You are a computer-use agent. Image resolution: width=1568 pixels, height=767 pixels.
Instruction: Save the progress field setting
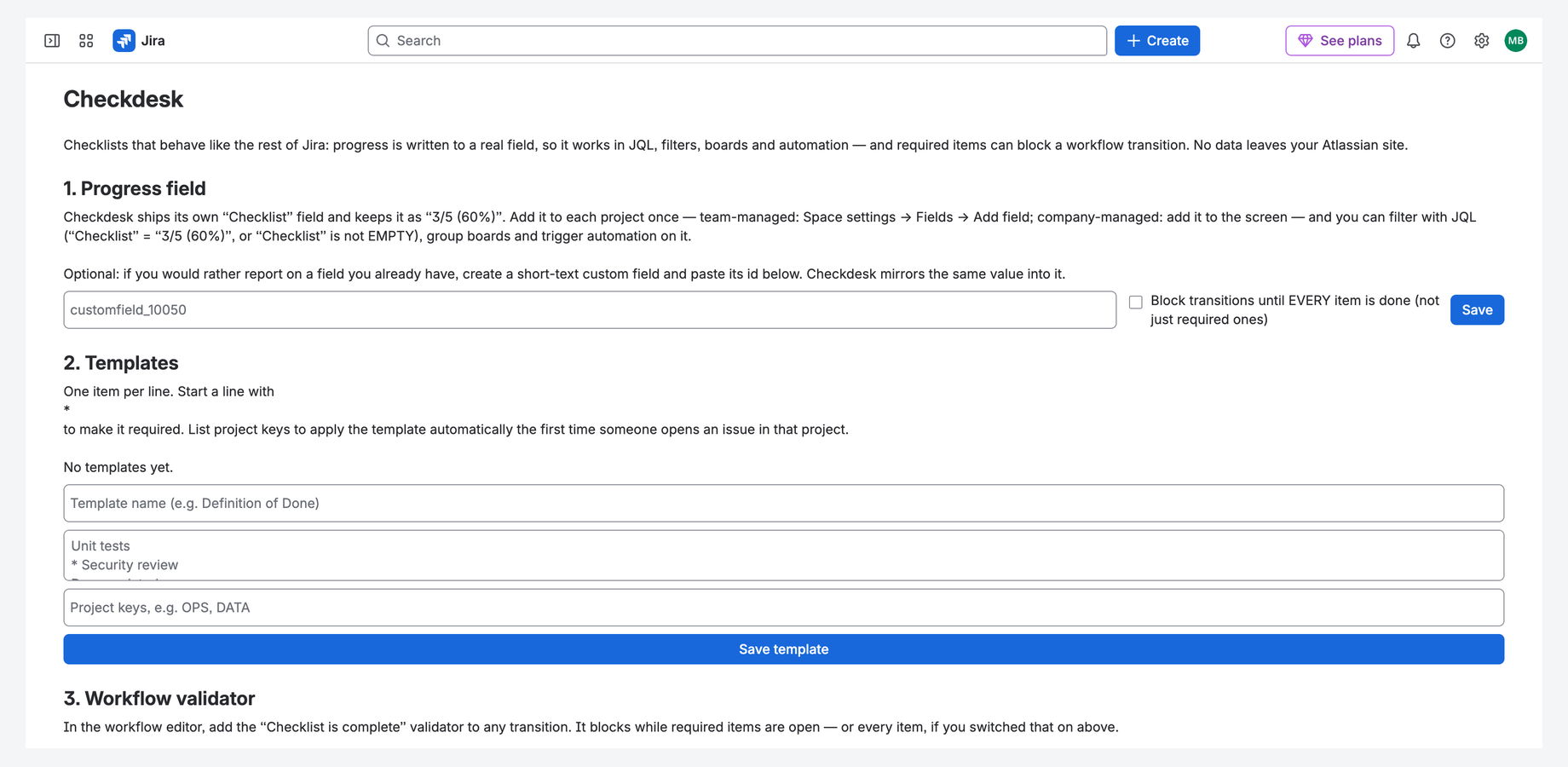(x=1477, y=310)
